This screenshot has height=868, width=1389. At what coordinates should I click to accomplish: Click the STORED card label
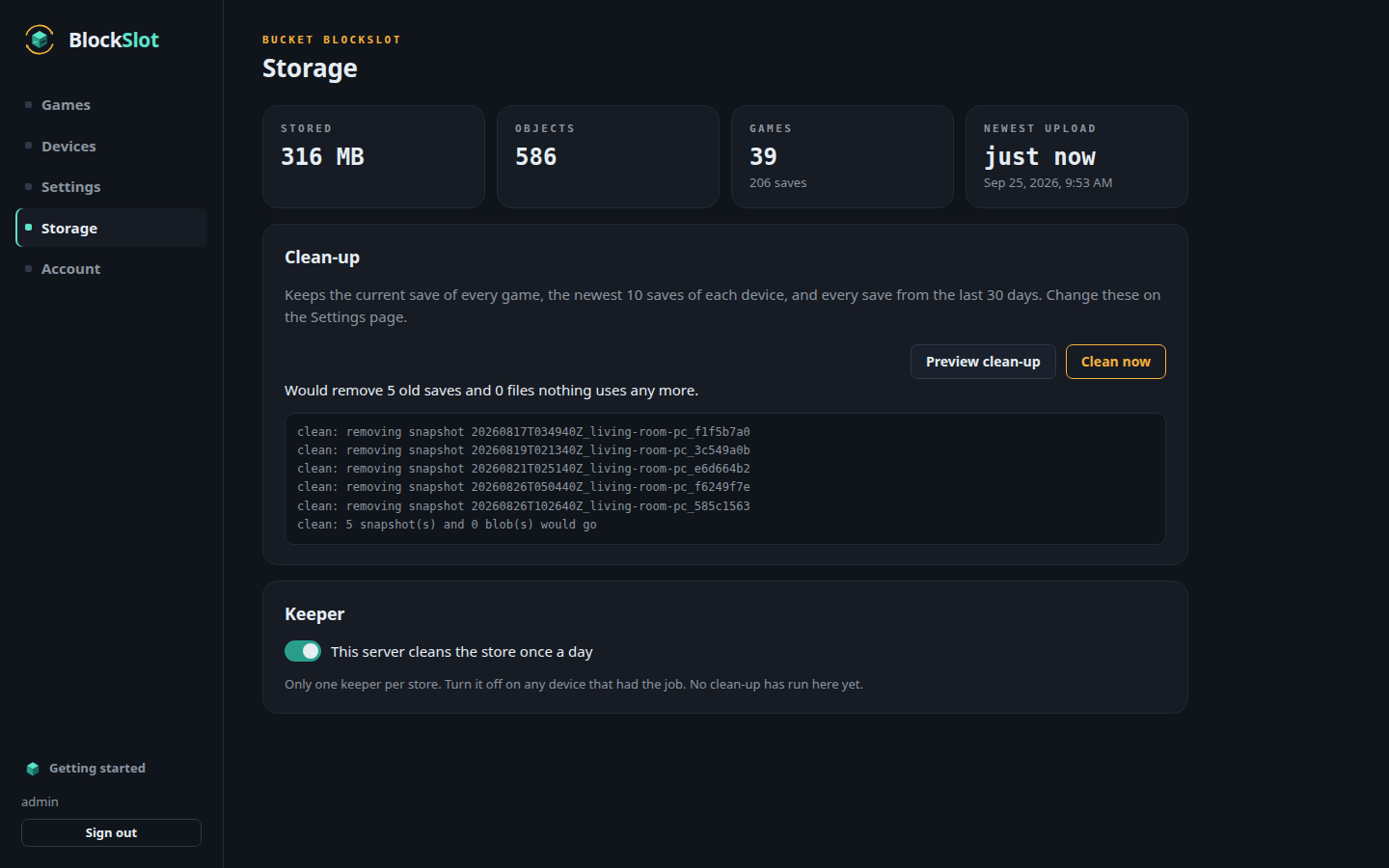coord(307,128)
